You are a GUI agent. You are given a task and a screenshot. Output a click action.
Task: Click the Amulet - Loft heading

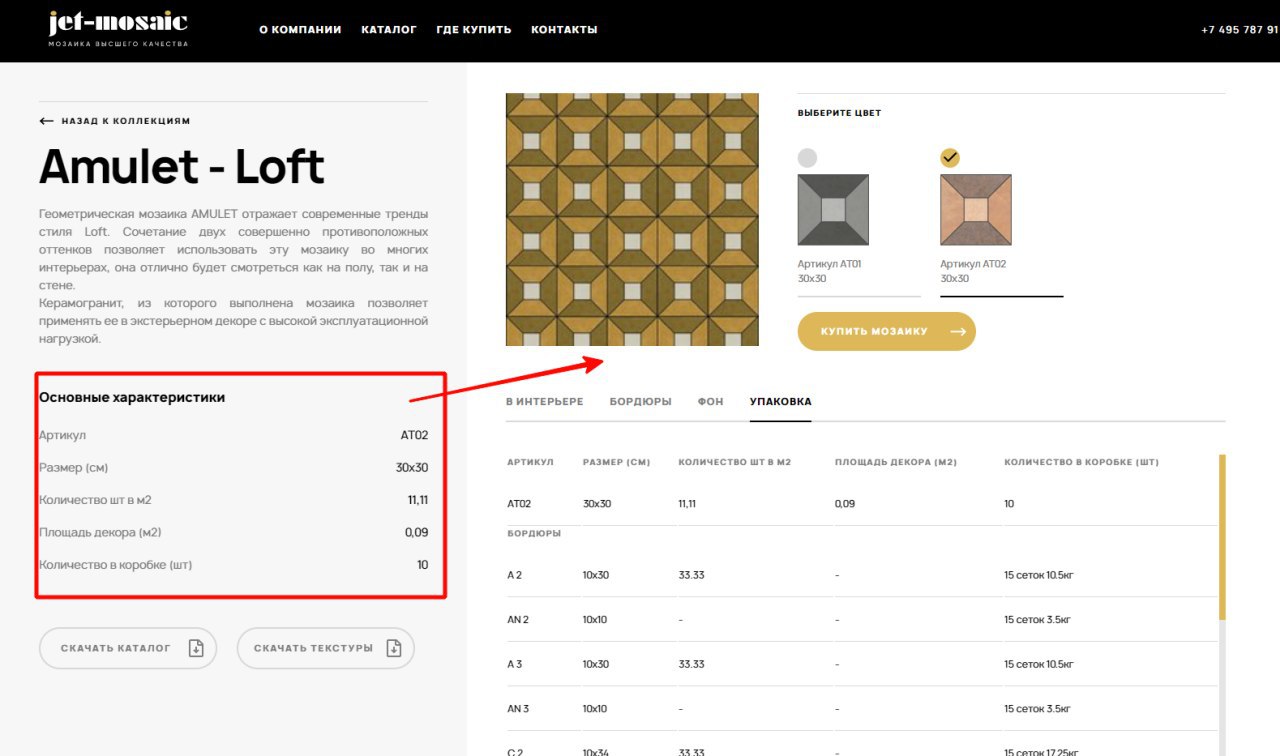pos(182,167)
